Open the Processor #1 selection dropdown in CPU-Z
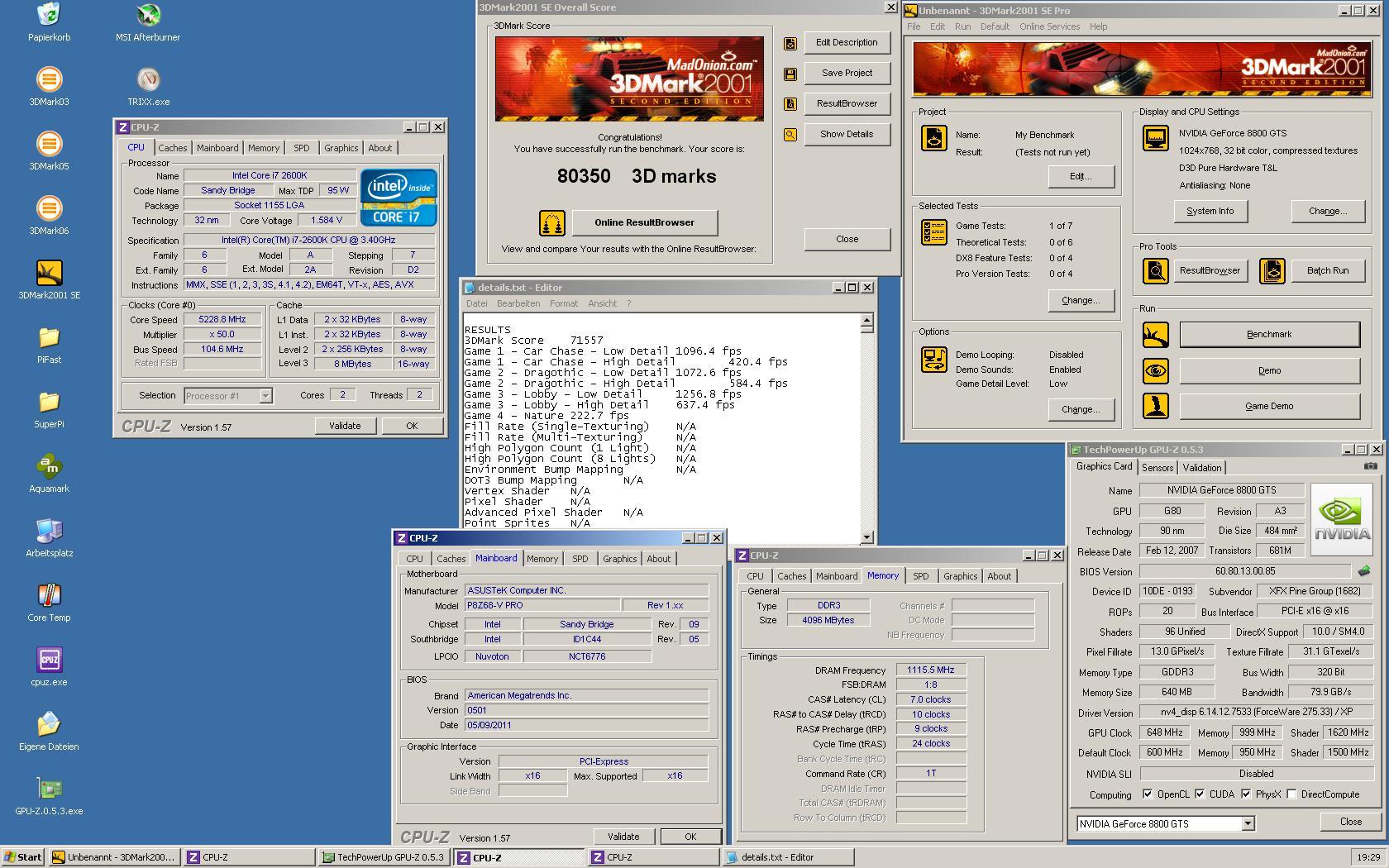 (265, 396)
